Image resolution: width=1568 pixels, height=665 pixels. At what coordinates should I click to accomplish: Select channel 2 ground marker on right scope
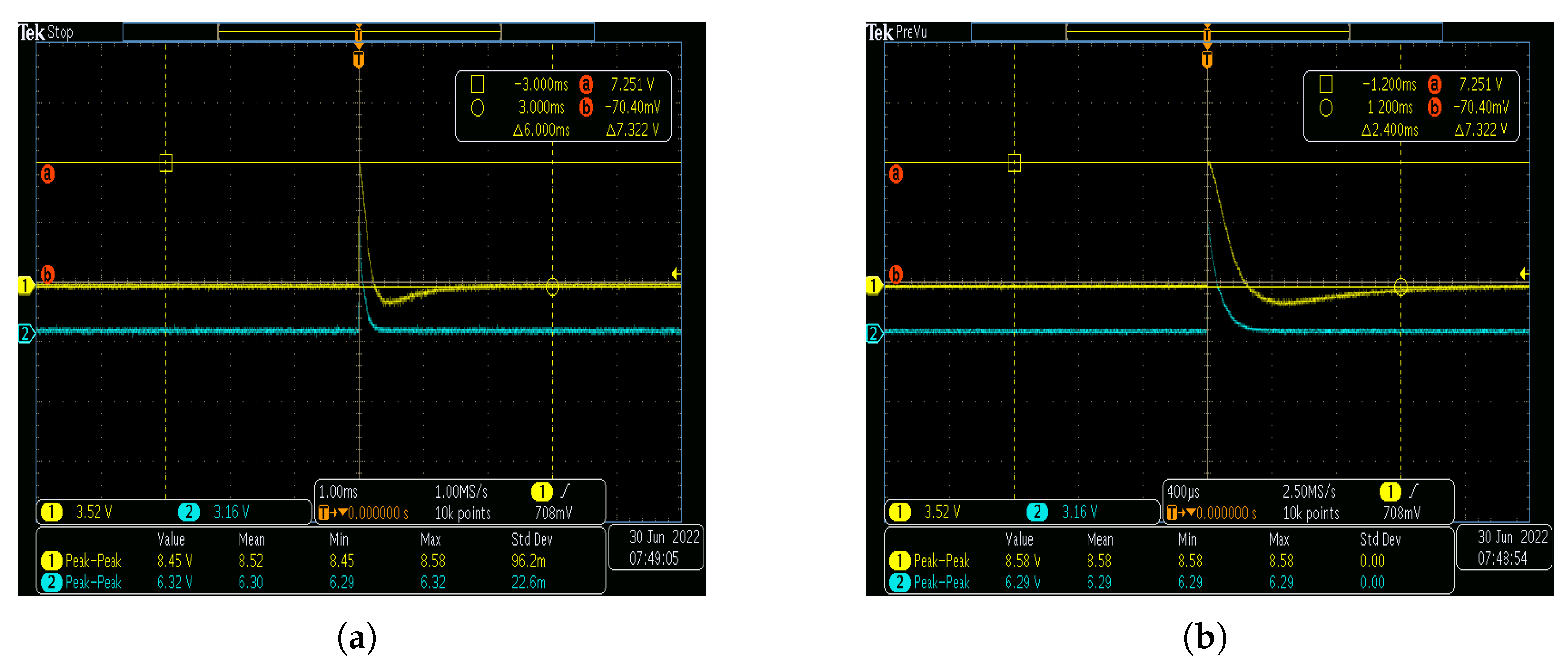pos(874,333)
